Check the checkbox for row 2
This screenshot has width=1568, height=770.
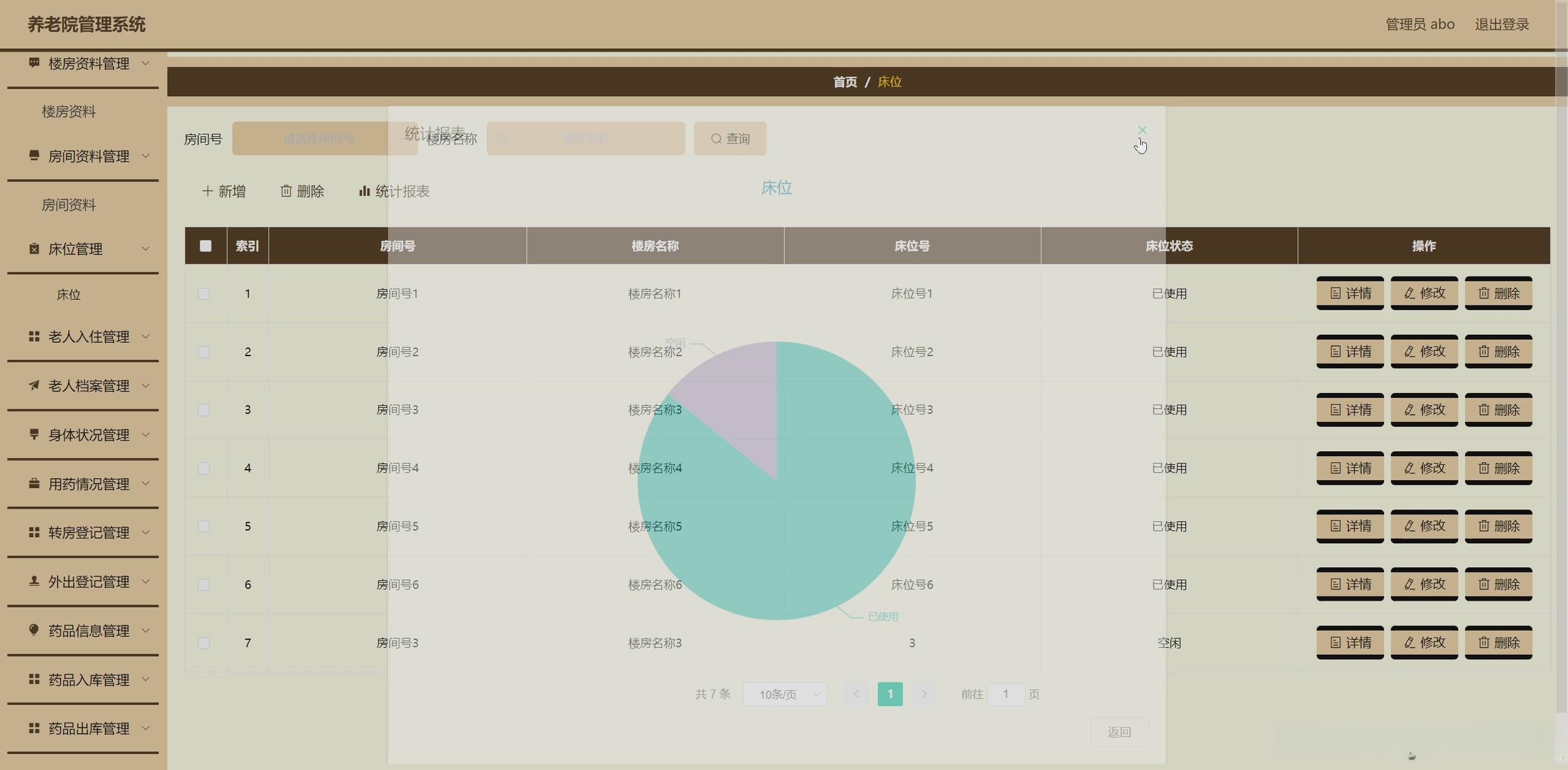coord(204,352)
